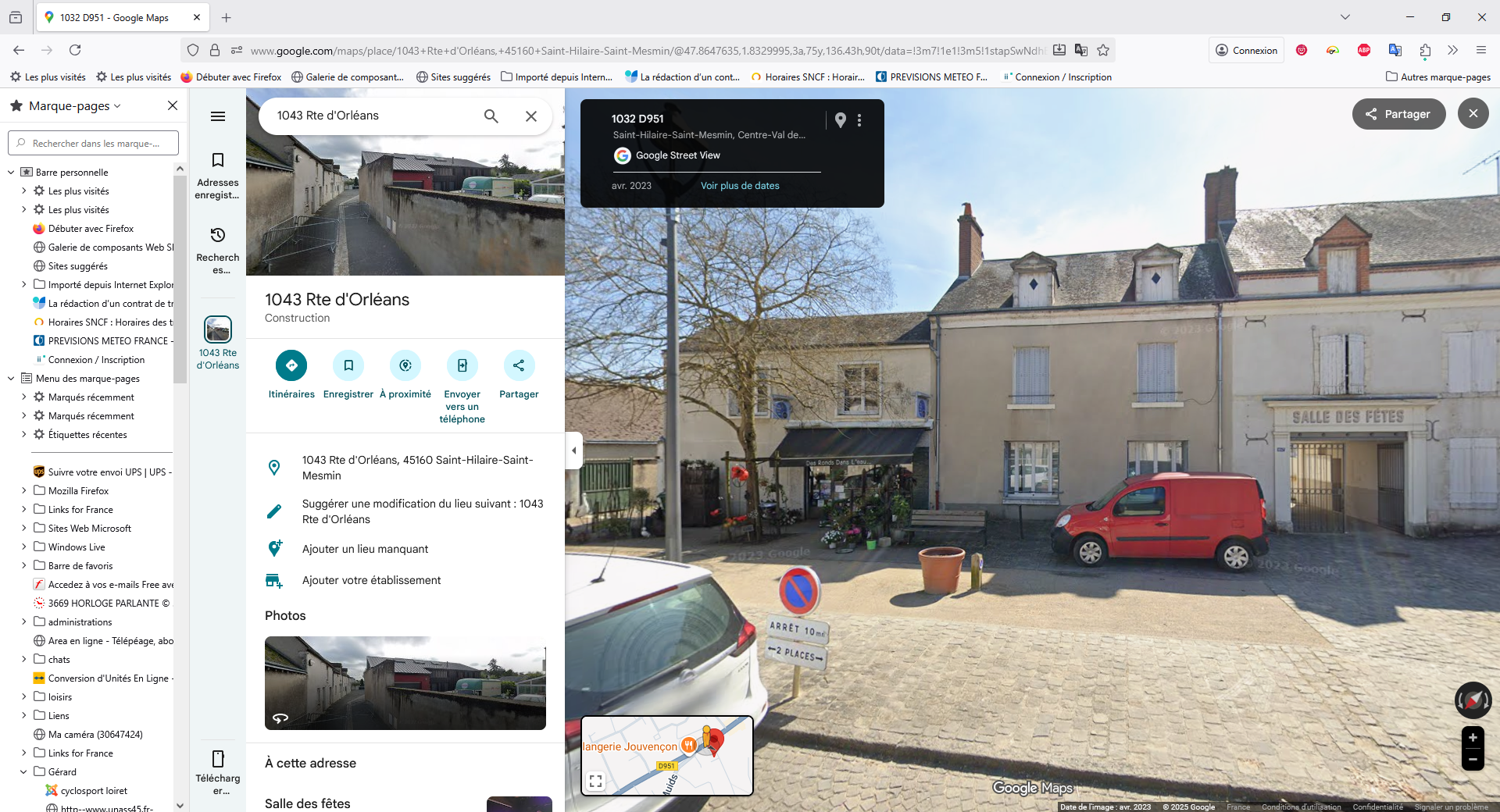Collapse the Gérard bookmark folder

(23, 771)
